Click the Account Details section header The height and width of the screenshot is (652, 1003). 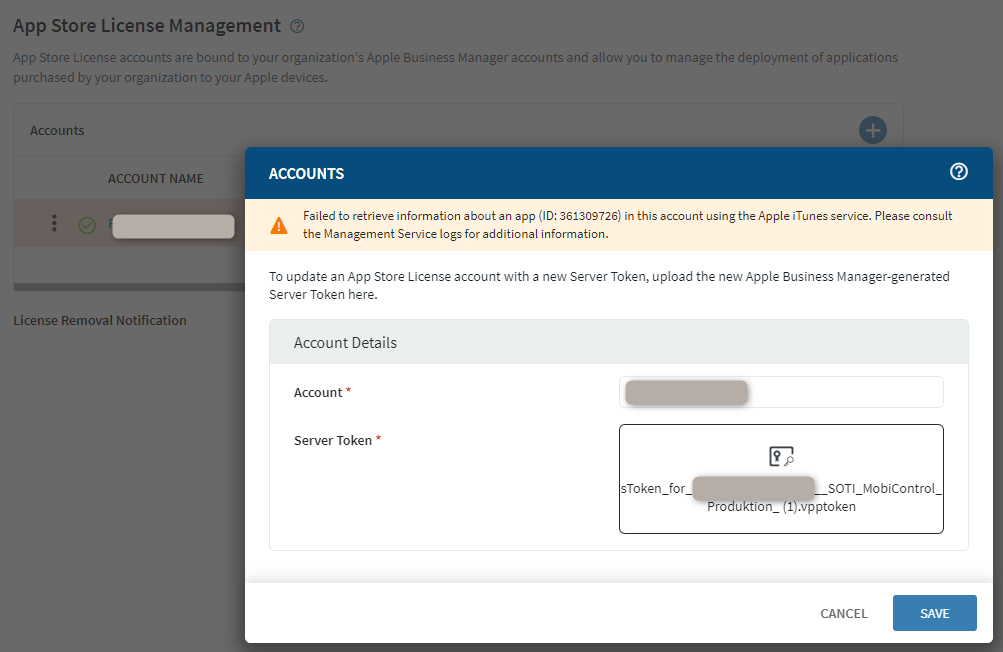click(345, 342)
